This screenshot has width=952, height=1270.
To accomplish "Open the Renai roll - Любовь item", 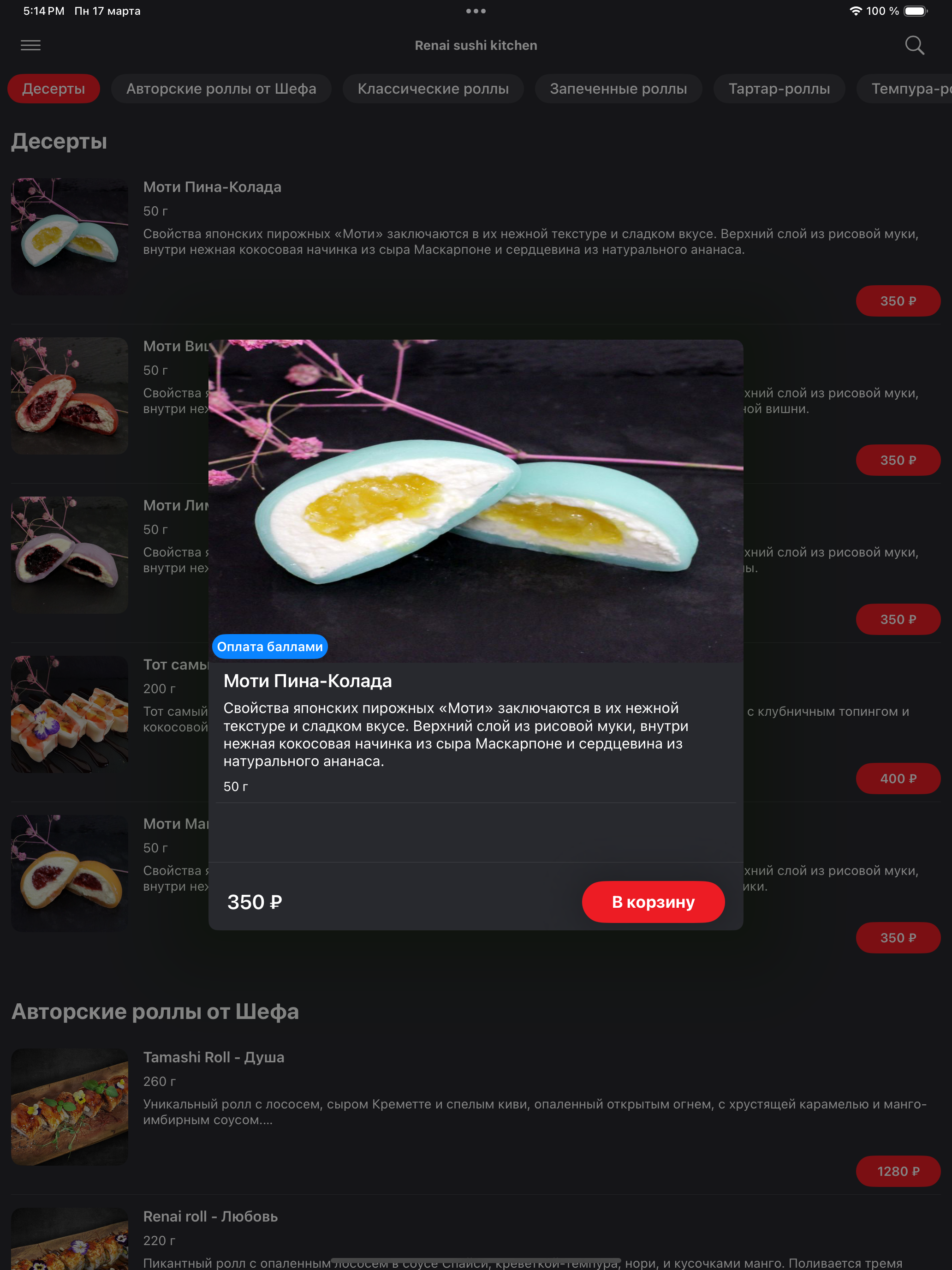I will coord(210,1216).
